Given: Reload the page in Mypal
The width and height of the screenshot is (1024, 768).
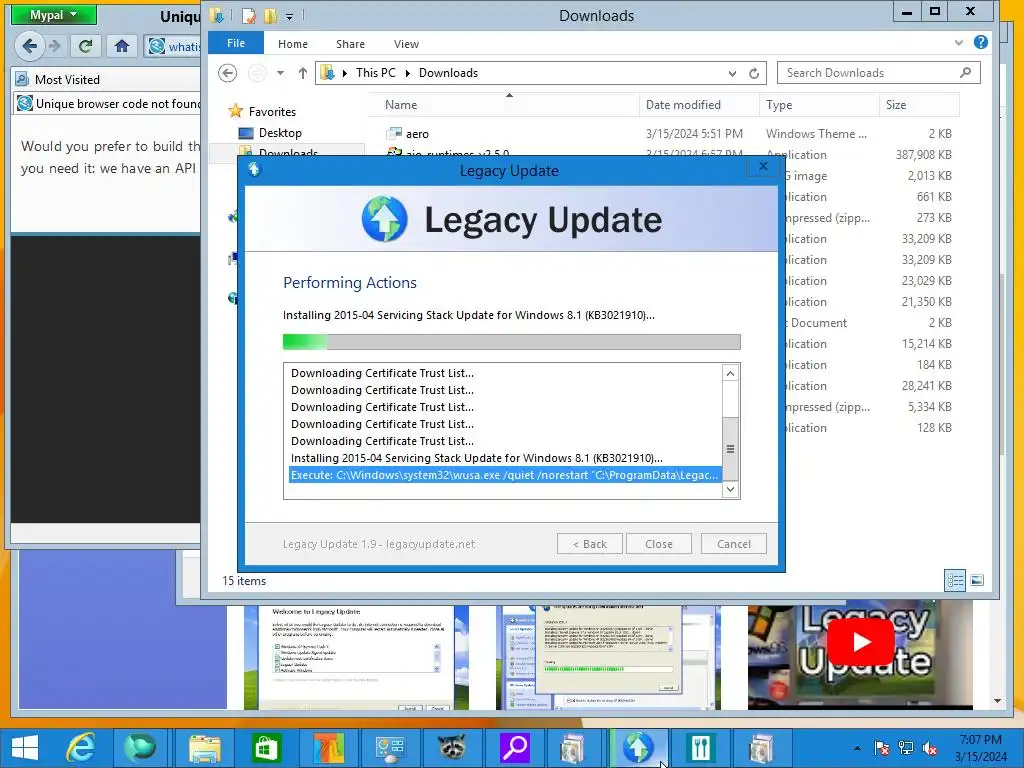Looking at the screenshot, I should [85, 46].
